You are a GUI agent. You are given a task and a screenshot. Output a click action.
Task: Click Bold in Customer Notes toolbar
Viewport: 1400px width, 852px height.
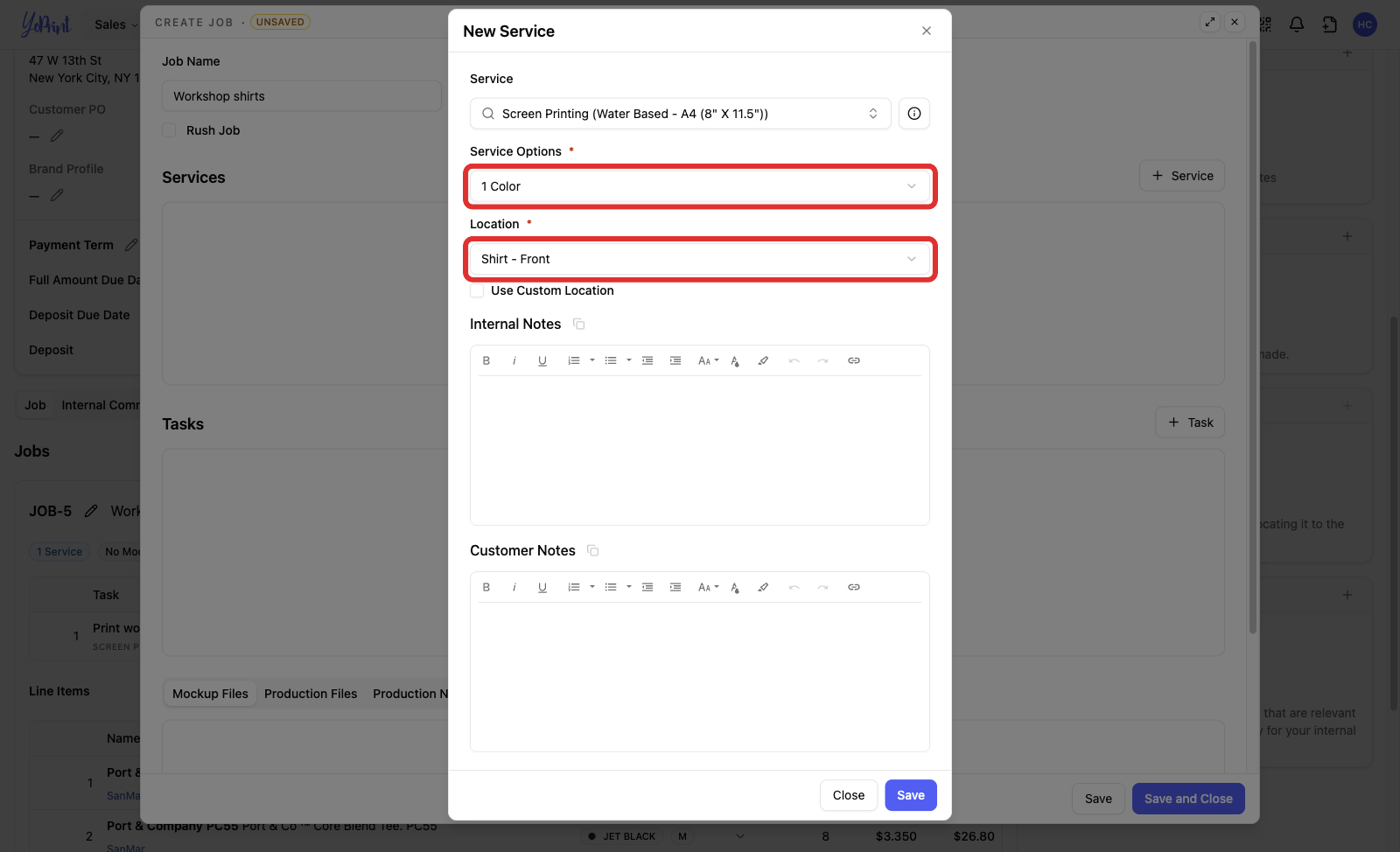486,587
